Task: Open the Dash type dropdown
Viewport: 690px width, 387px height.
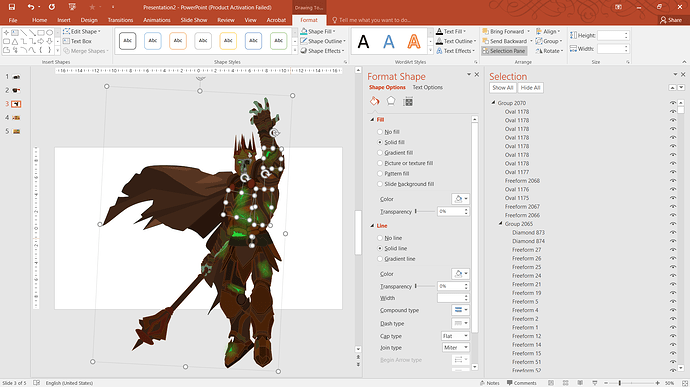Action: tap(460, 323)
